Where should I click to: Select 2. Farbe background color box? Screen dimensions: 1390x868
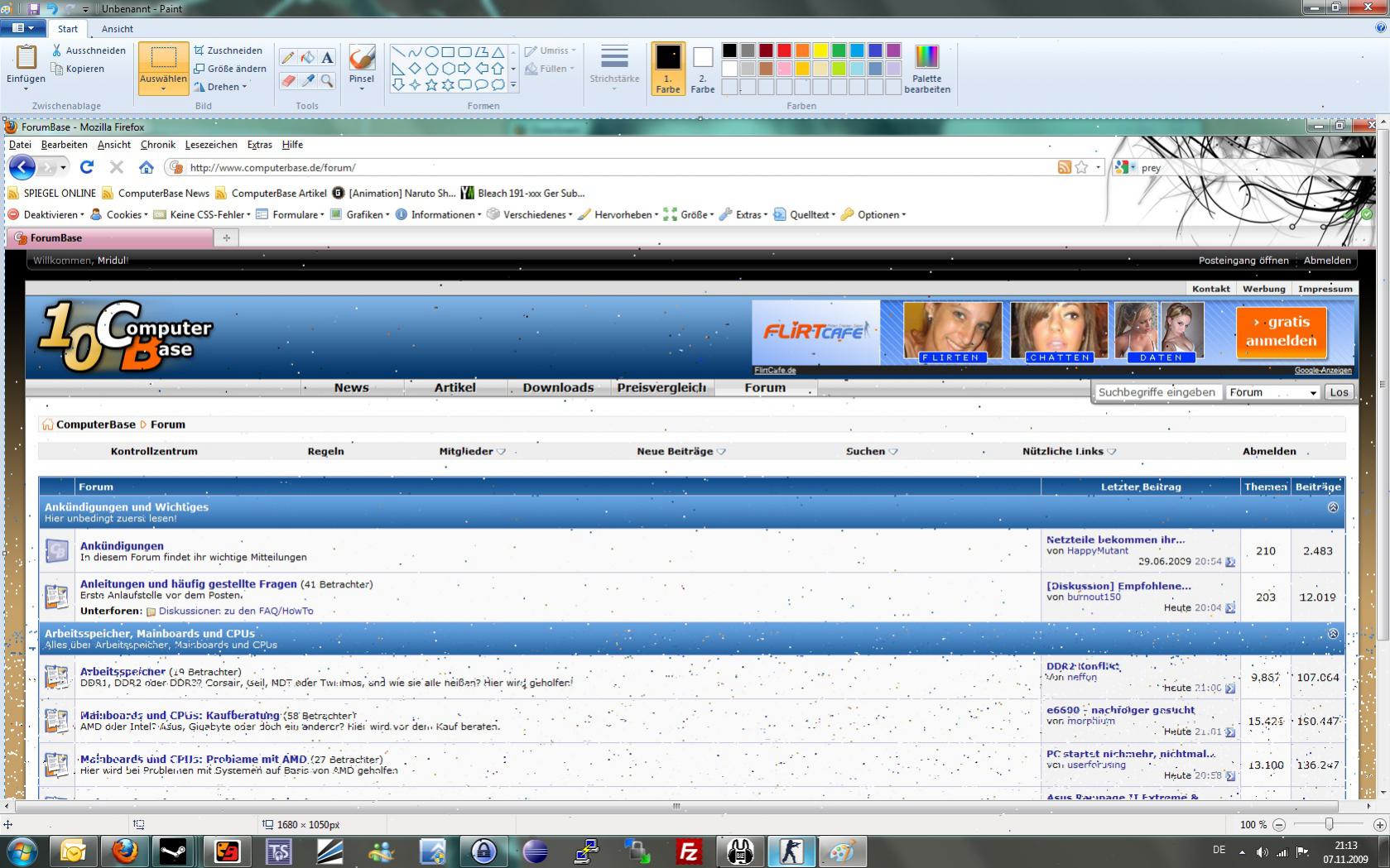703,69
